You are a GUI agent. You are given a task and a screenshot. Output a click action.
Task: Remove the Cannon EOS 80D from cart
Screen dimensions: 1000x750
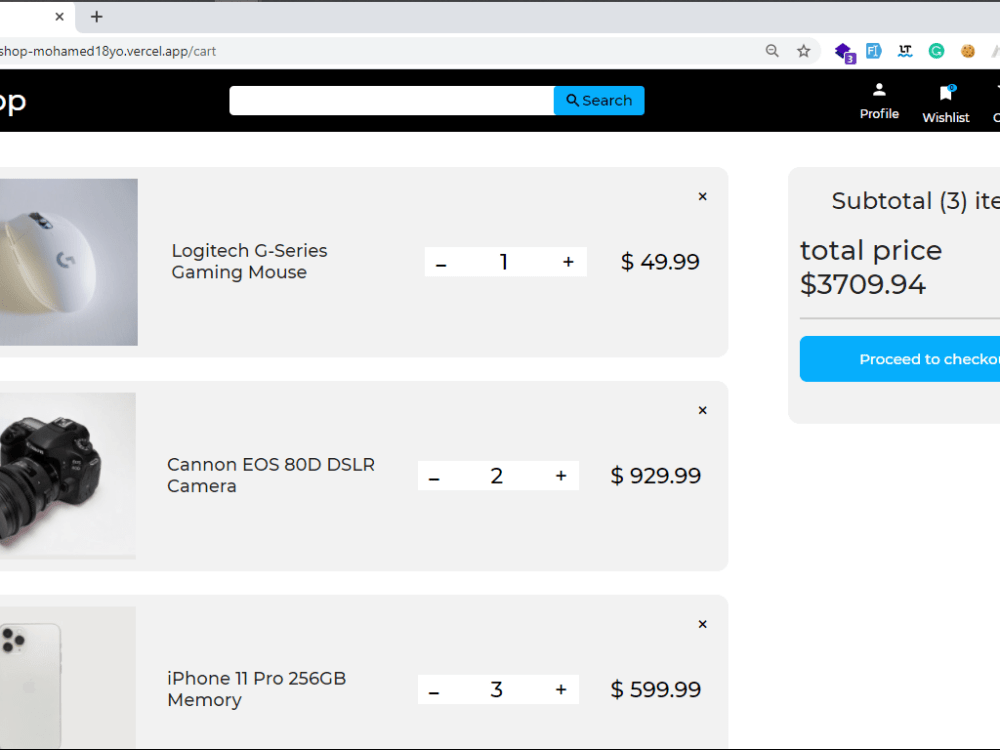(702, 410)
